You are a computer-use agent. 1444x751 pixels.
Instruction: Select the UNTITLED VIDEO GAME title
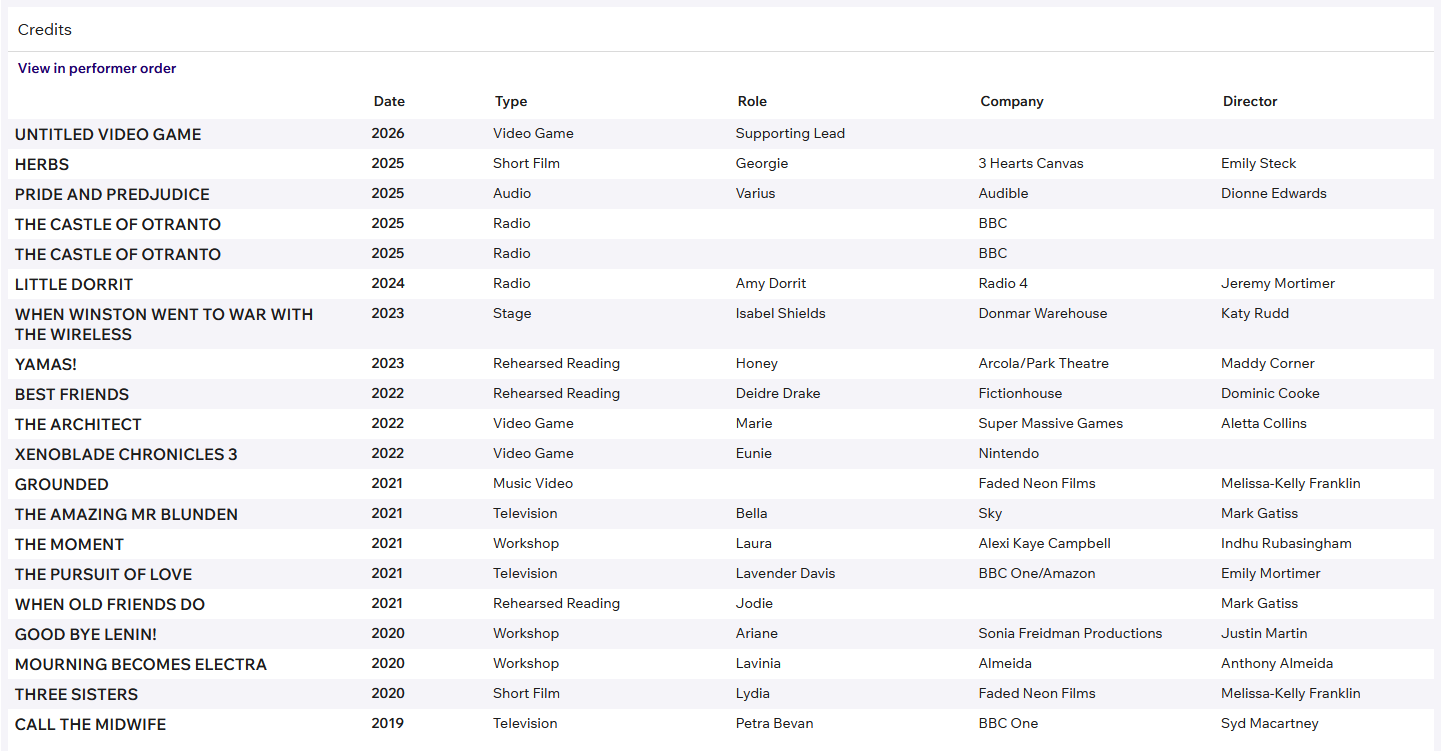(108, 134)
